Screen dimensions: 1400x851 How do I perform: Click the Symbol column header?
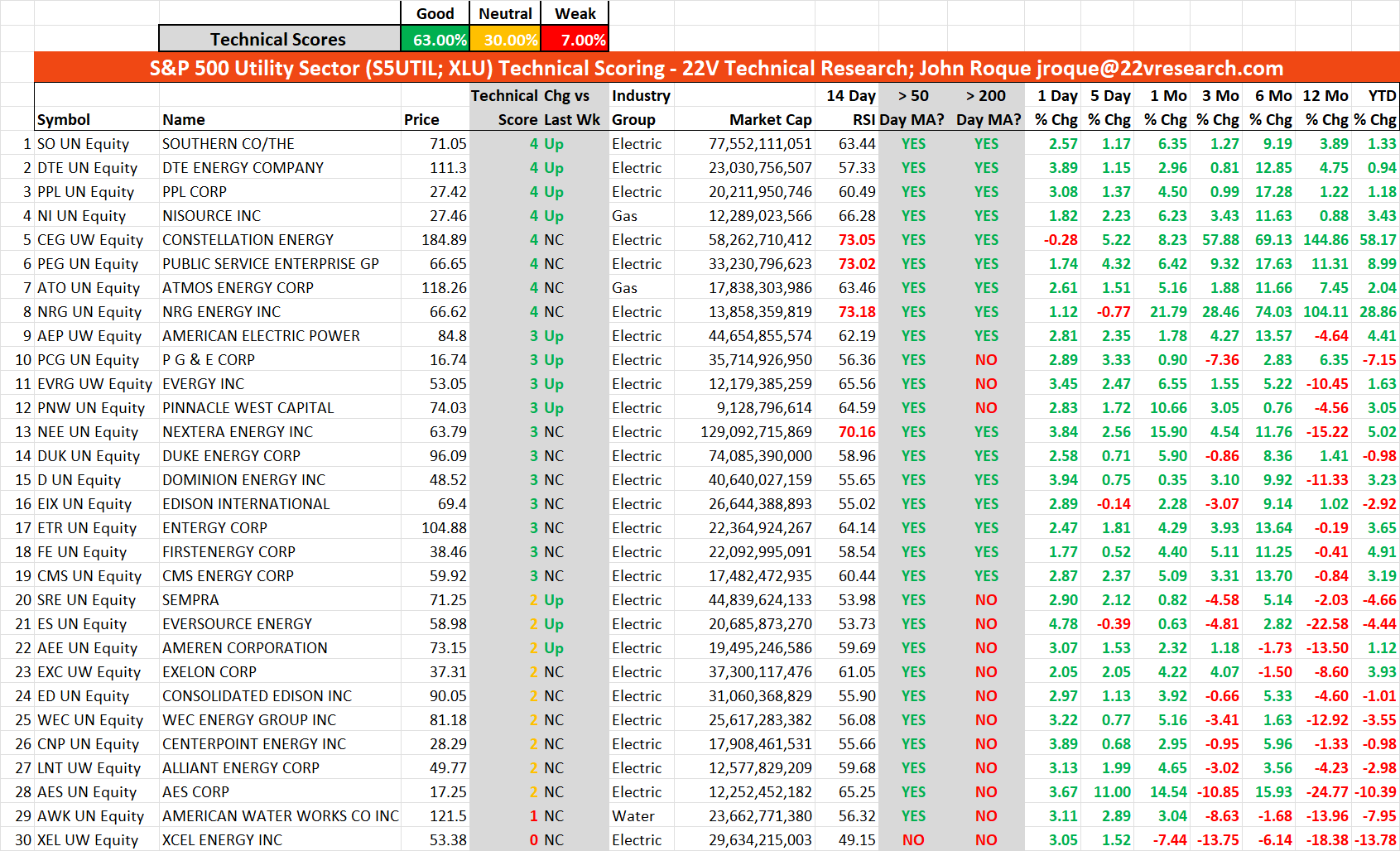(x=64, y=120)
